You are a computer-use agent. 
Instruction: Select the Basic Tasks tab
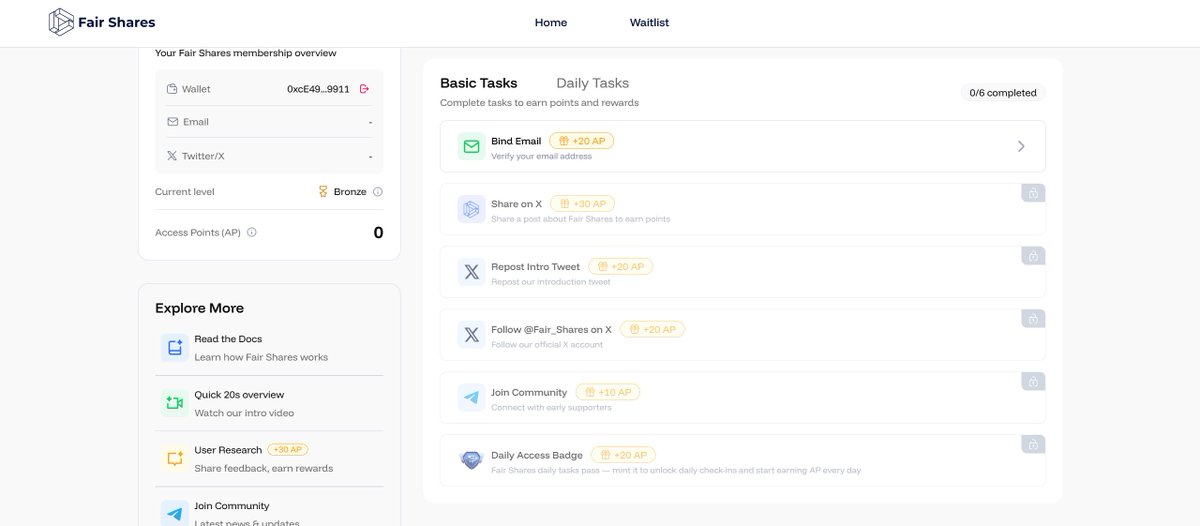pyautogui.click(x=479, y=83)
